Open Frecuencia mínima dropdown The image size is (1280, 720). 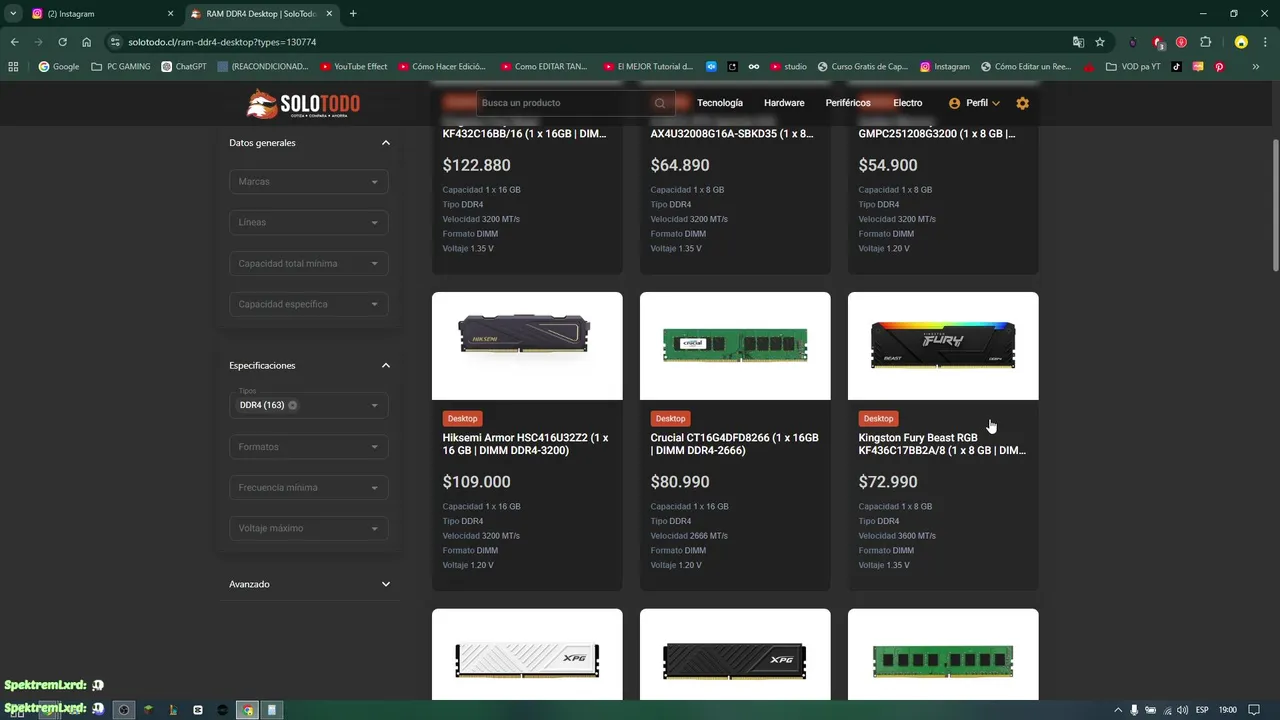308,488
